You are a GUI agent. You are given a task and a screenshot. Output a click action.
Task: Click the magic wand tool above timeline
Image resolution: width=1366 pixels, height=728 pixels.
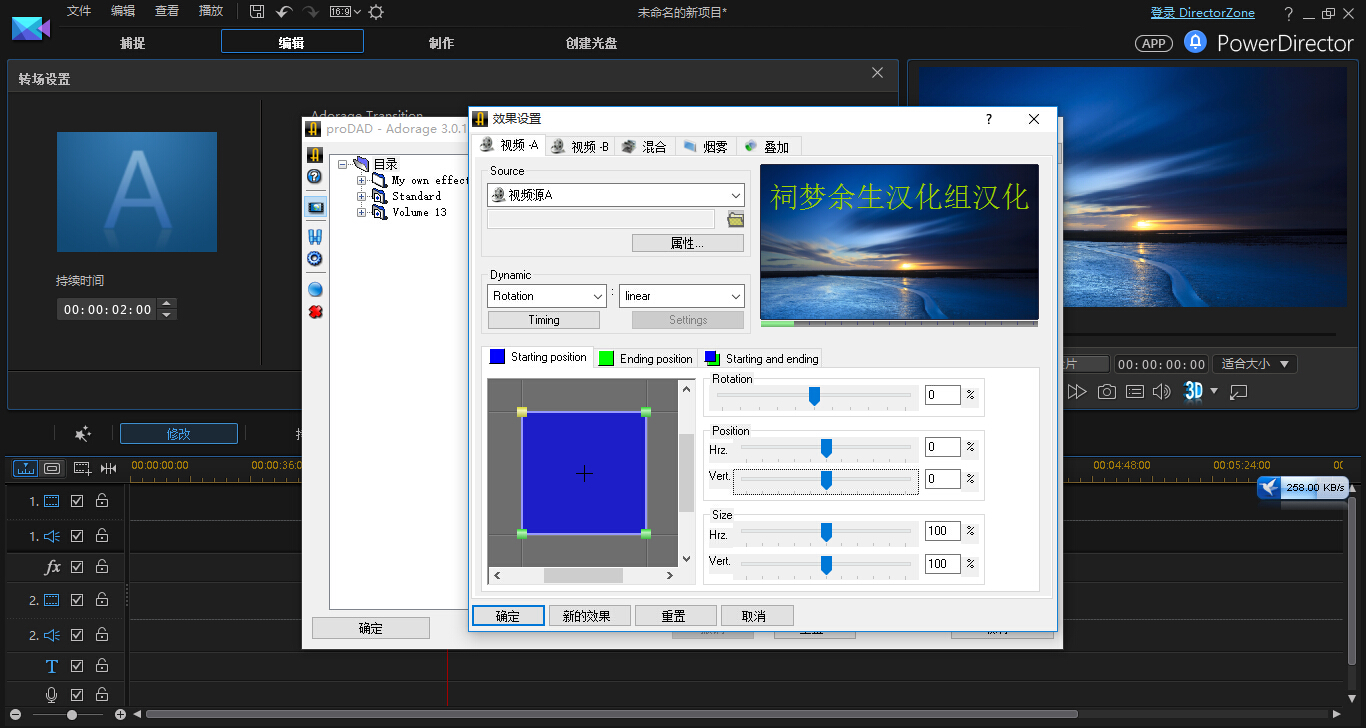click(x=83, y=434)
